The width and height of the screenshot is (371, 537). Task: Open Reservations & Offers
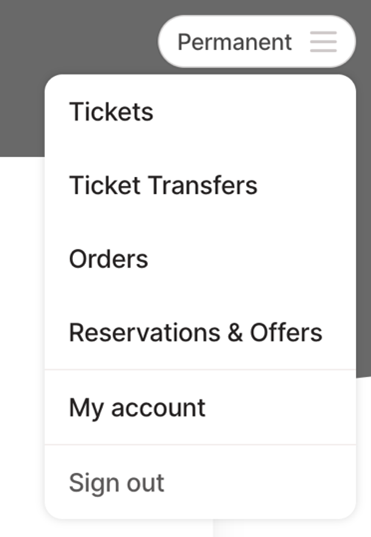click(200, 333)
